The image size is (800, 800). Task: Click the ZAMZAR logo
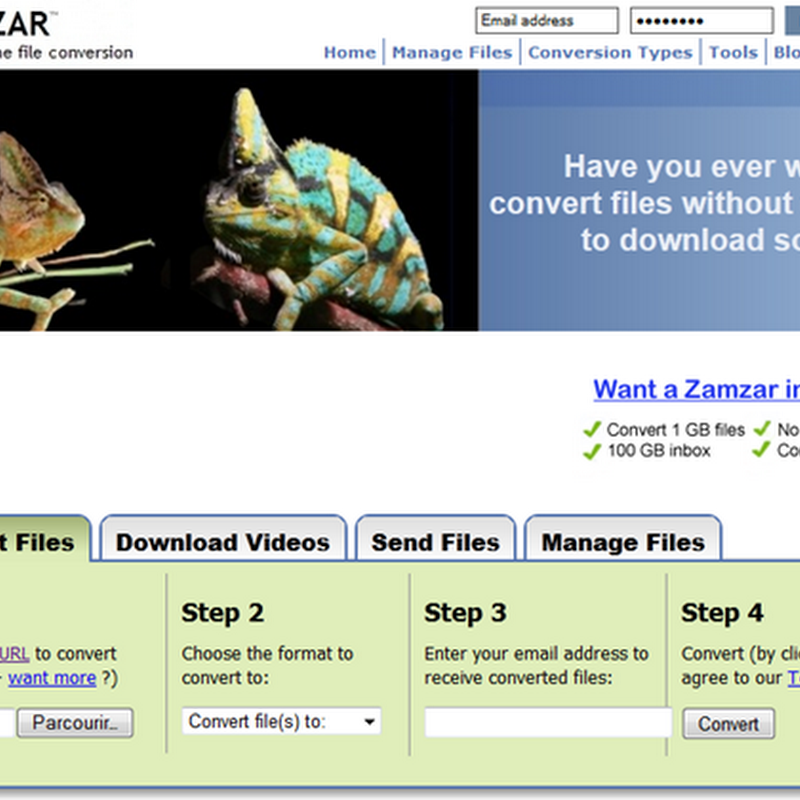26,24
